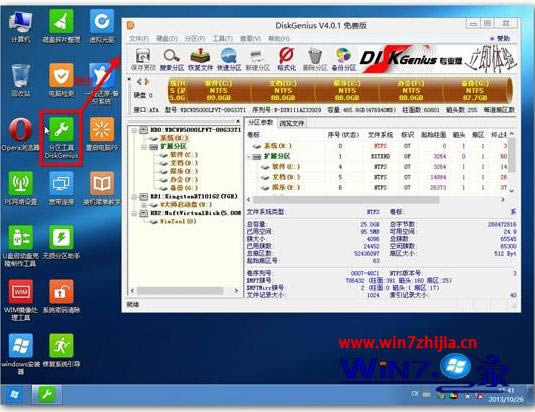Screen dimensions: 535x412
Task: Open the DiskGenius partition tool desktop icon
Action: (x=61, y=138)
